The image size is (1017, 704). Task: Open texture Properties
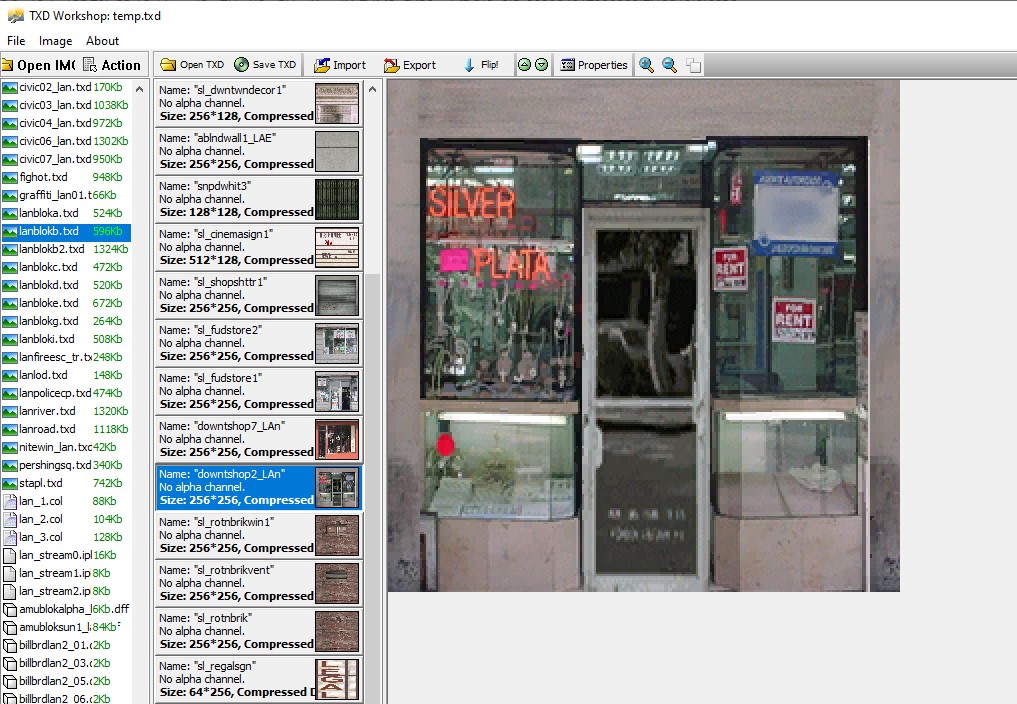click(x=593, y=65)
